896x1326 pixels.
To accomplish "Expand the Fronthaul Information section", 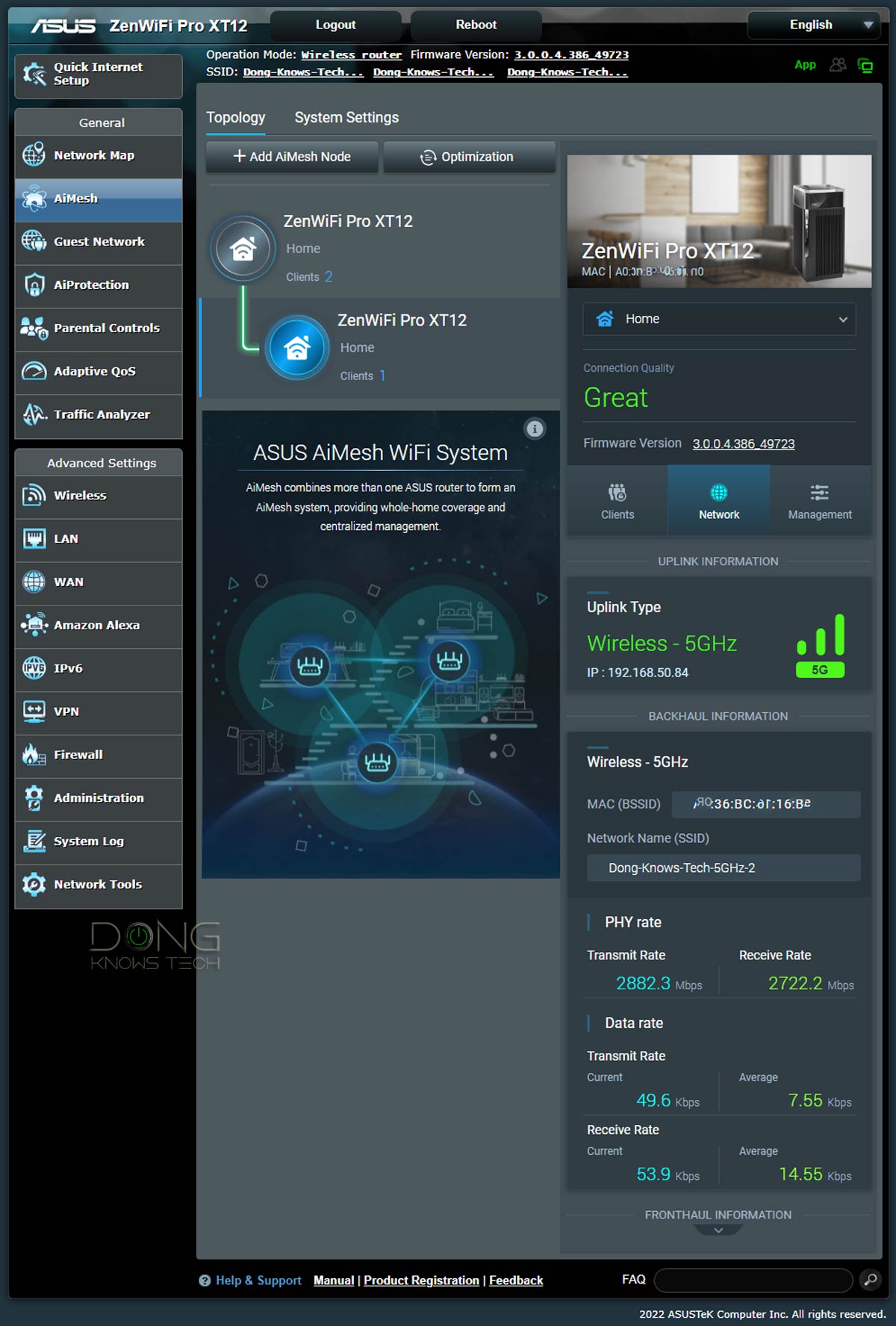I will click(718, 1230).
